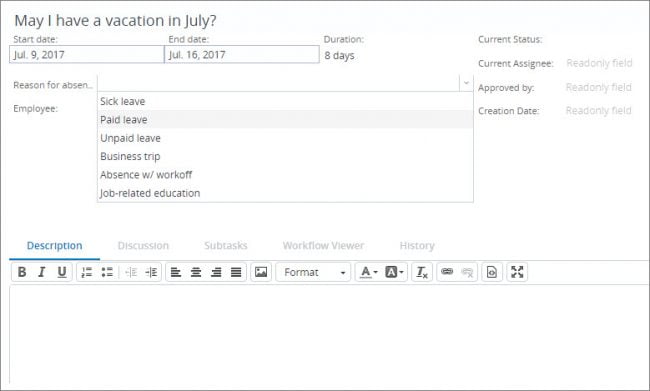
Task: Open source view of editor
Action: (492, 272)
